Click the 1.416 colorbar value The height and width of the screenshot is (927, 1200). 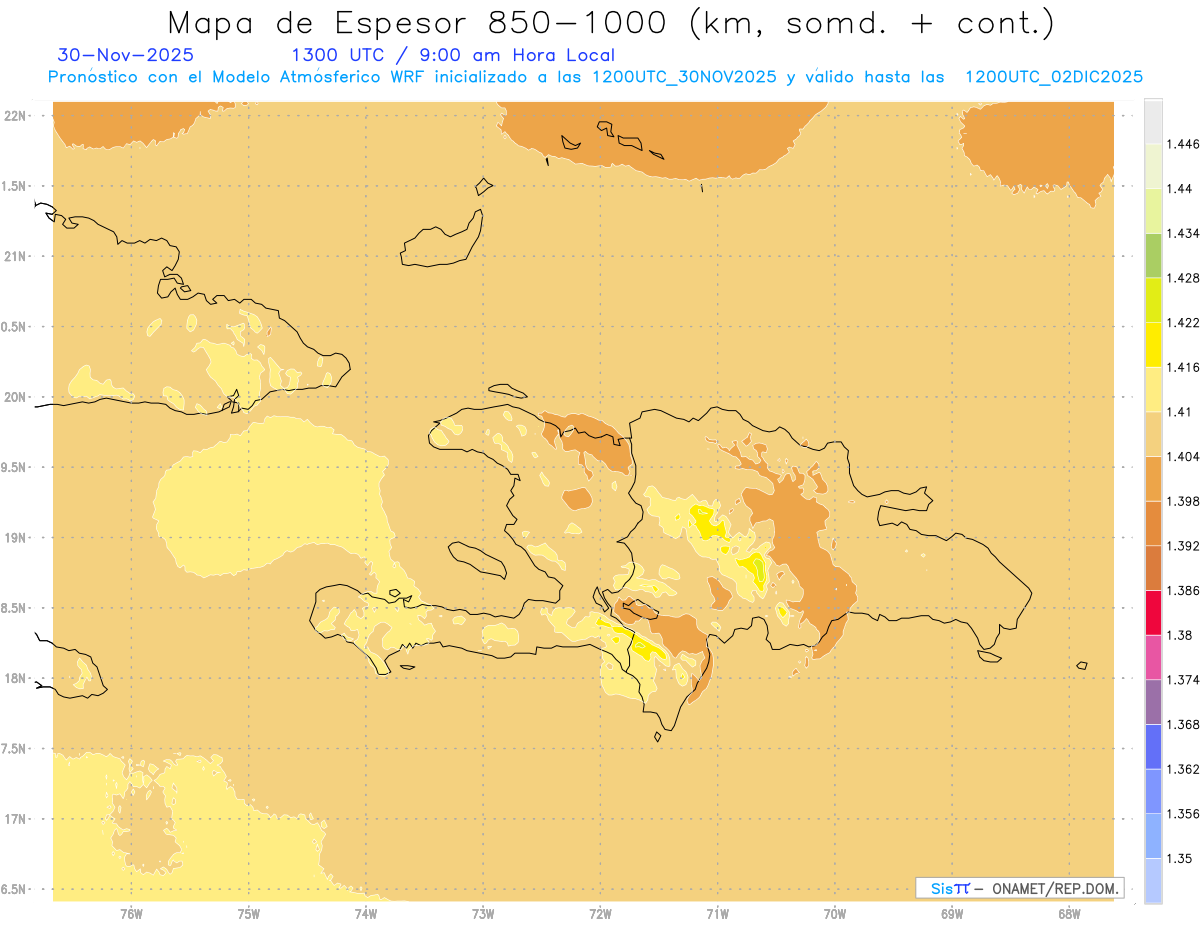[x=1183, y=367]
